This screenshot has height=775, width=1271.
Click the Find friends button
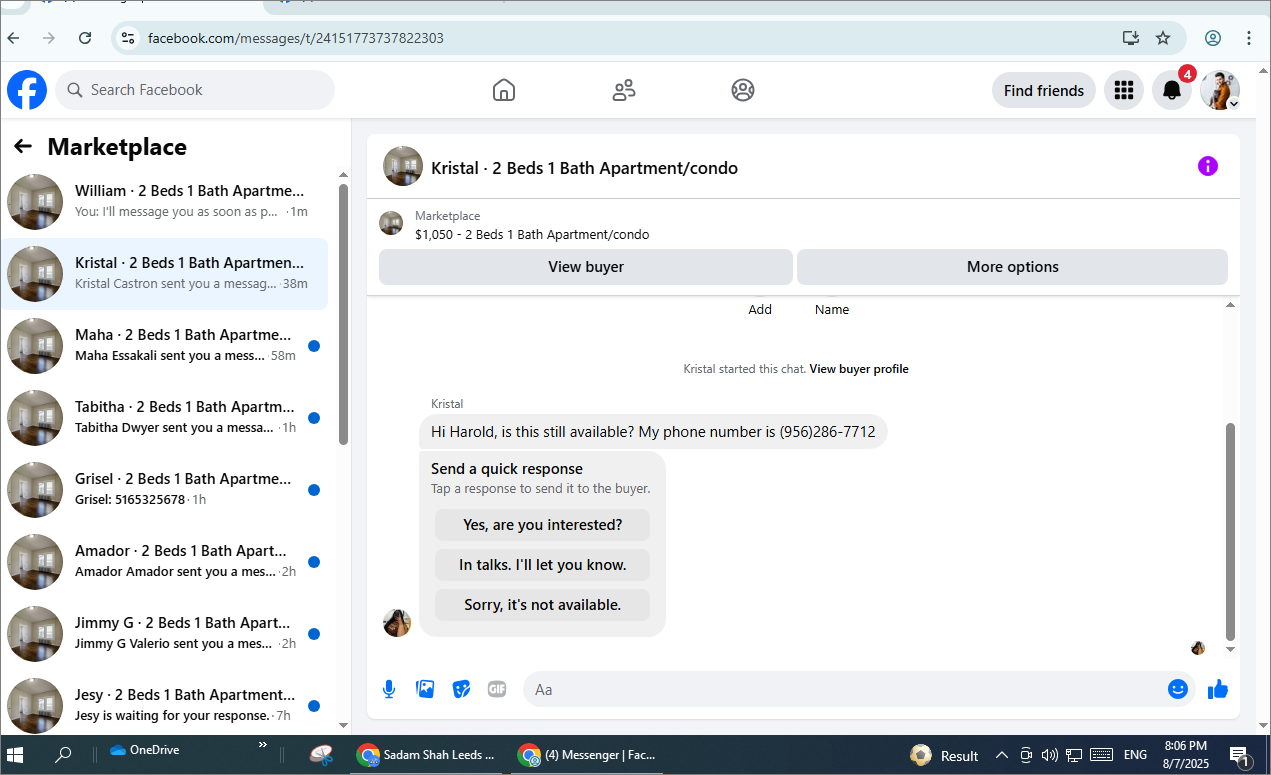pyautogui.click(x=1044, y=90)
